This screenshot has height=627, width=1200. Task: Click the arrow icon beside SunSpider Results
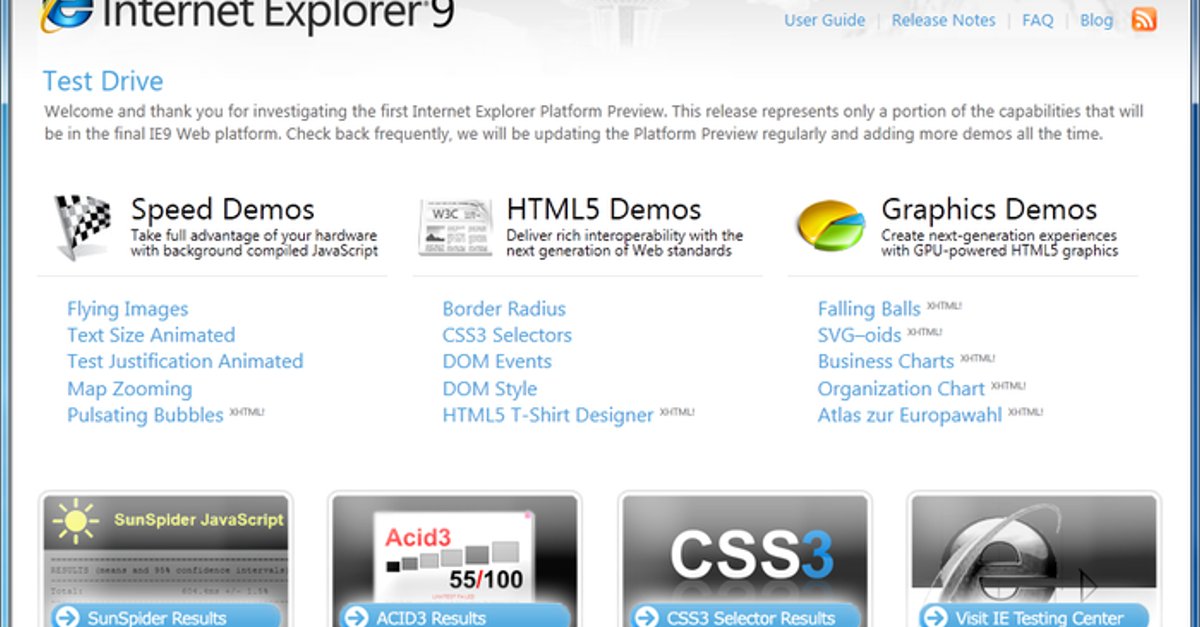67,617
